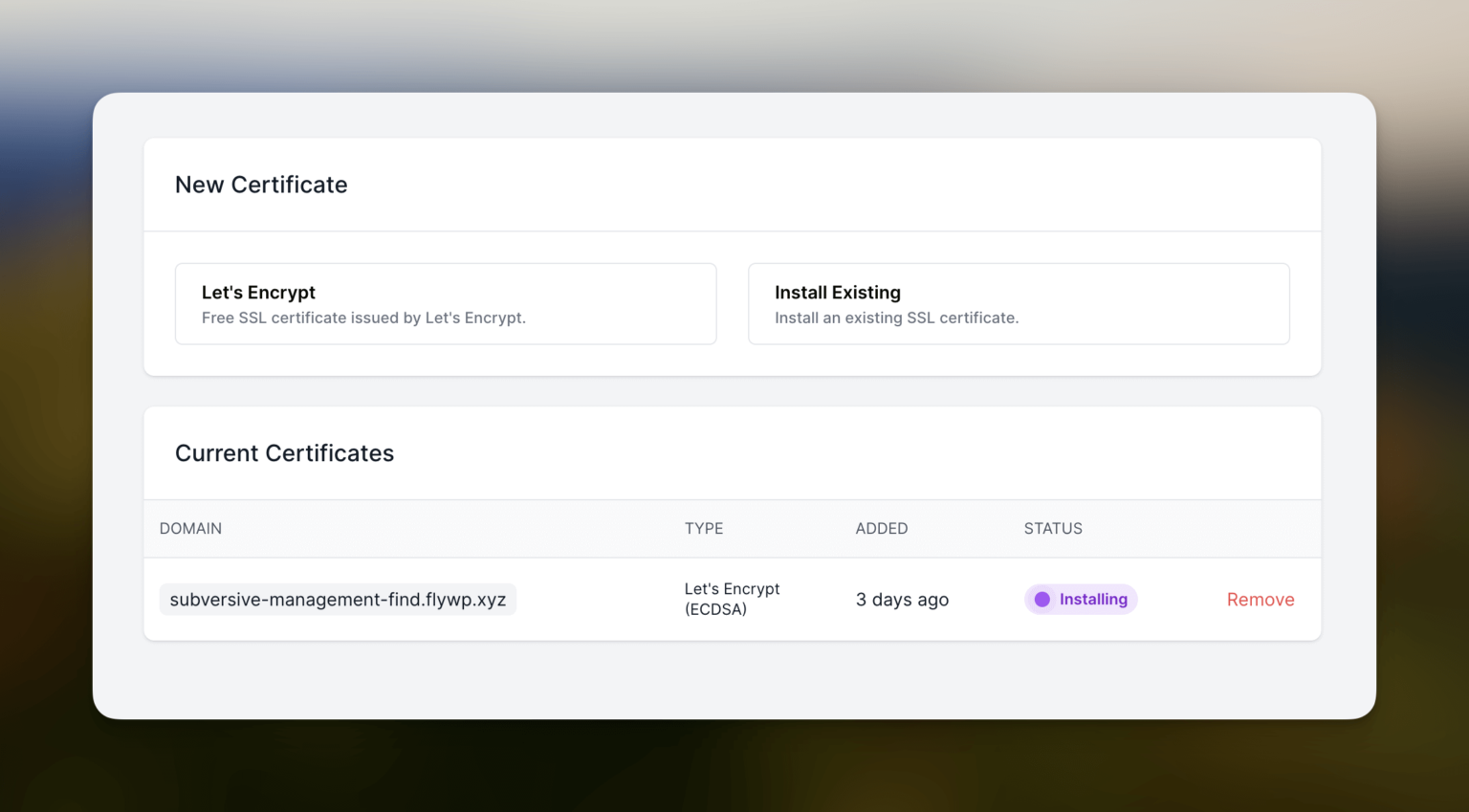Screen dimensions: 1469x812
Task: Click the Free SSL certificate description text
Action: coord(363,318)
